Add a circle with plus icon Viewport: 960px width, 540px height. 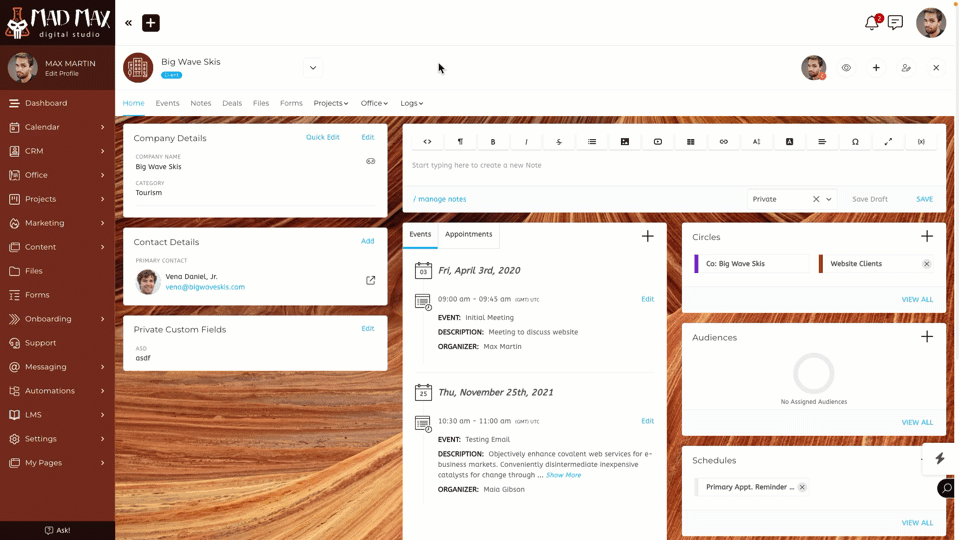coord(927,236)
